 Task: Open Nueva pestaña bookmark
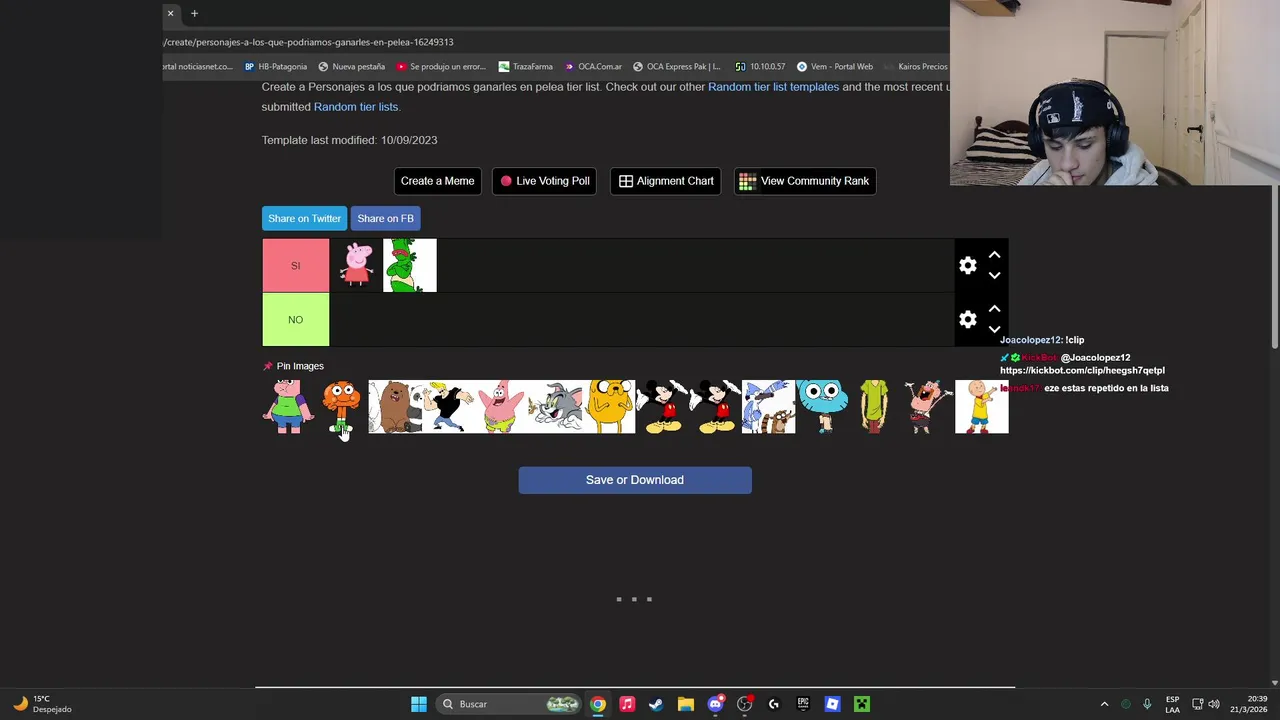[x=351, y=67]
